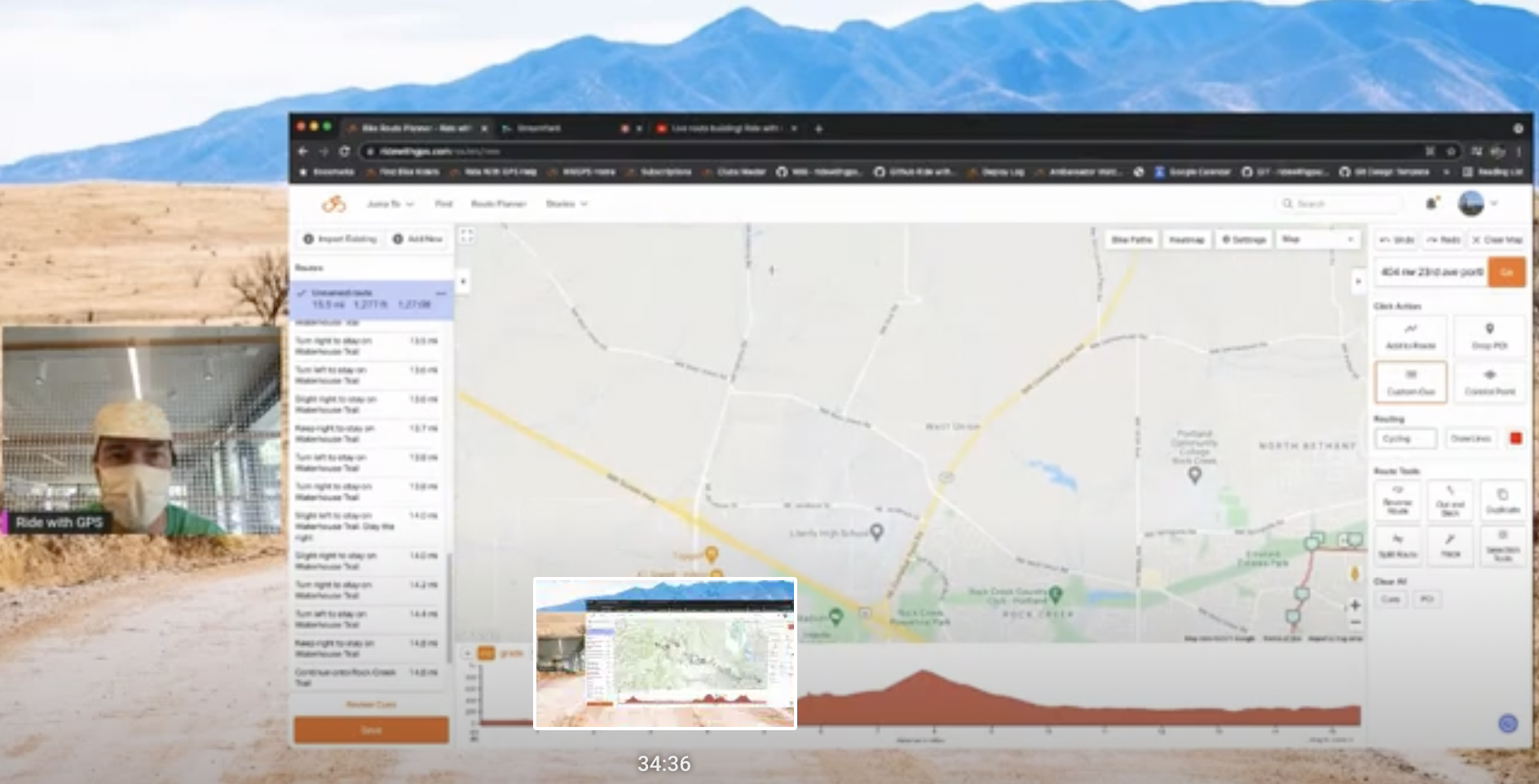Expand the elevation profile options arrow

coord(468,653)
